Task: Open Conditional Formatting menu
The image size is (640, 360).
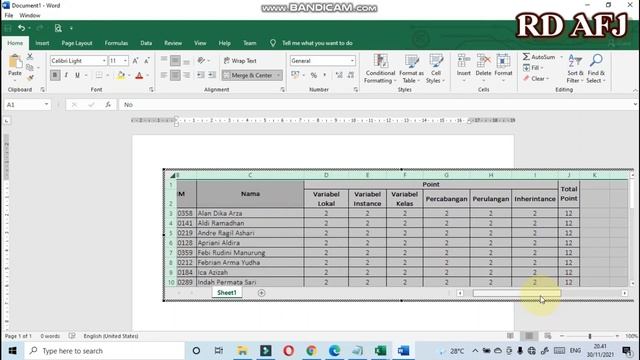Action: click(x=380, y=69)
